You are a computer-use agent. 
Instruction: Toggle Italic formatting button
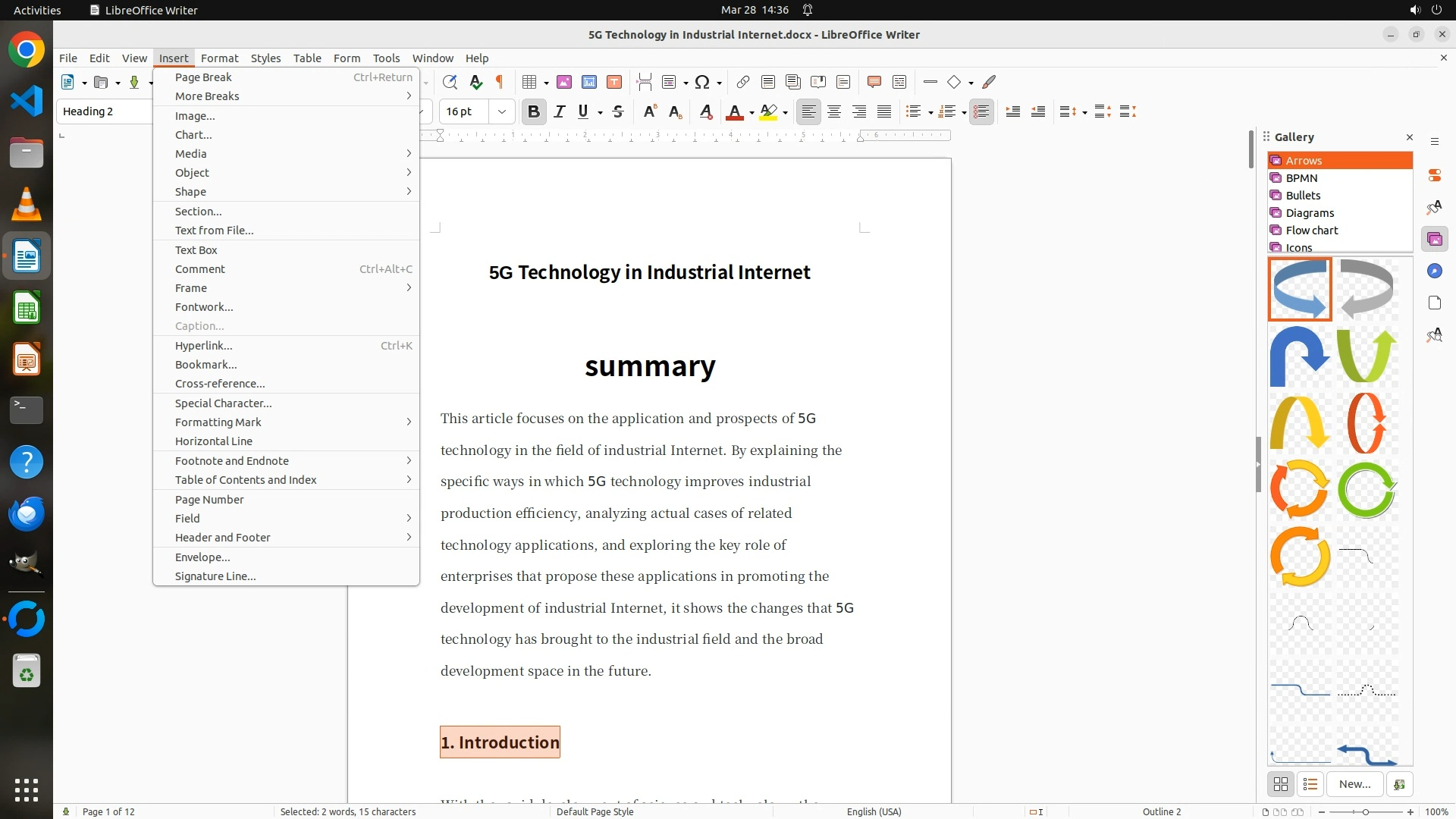560,111
